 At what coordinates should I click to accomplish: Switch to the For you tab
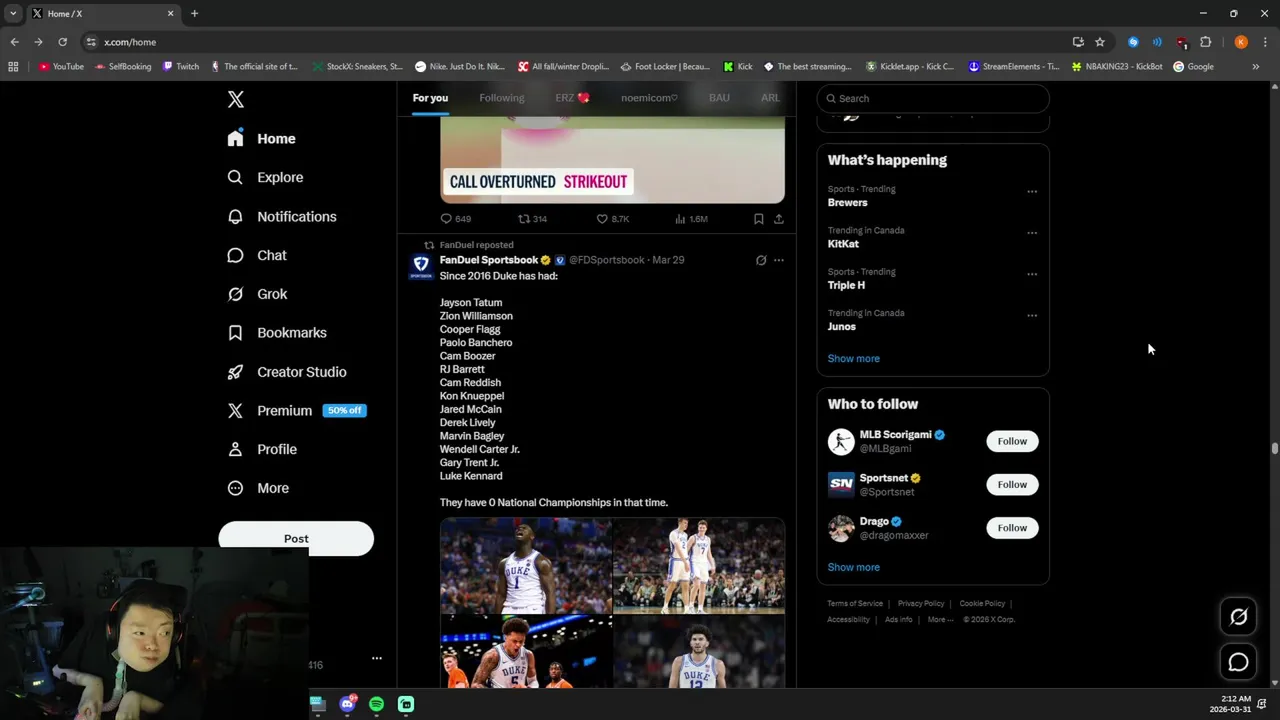click(430, 98)
